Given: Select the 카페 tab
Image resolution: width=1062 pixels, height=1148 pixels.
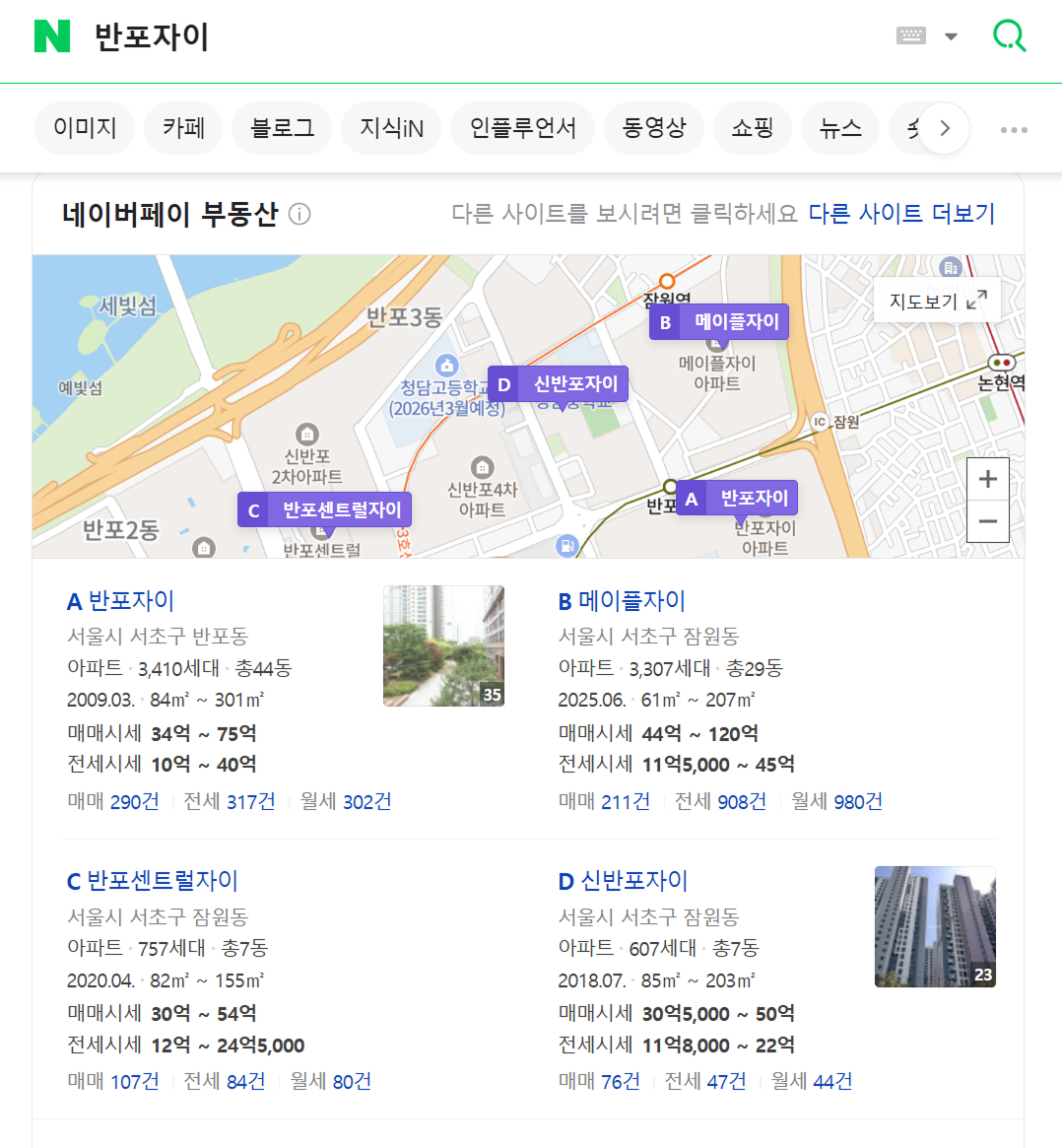Looking at the screenshot, I should [183, 128].
